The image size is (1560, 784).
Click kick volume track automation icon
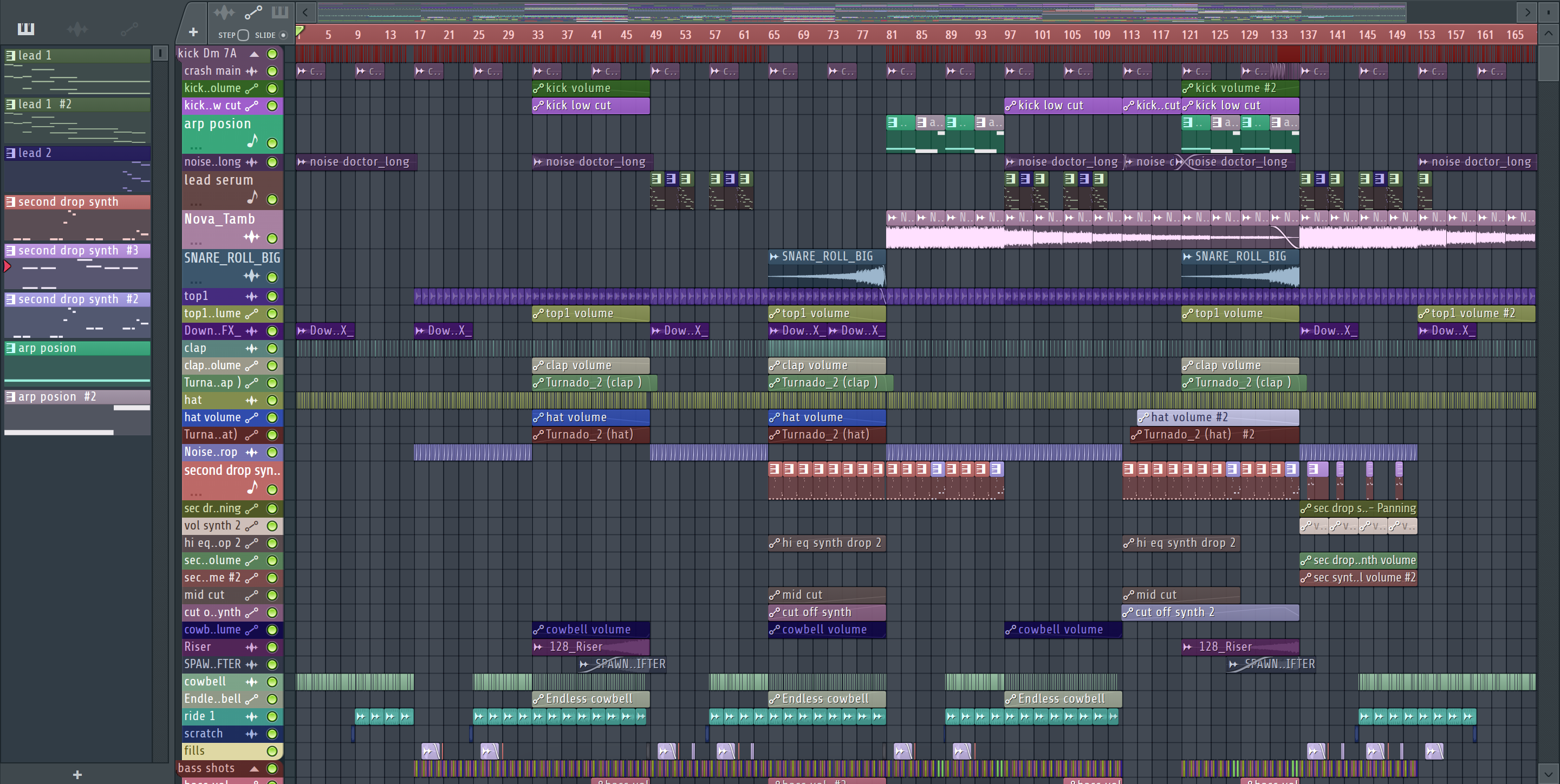(x=251, y=88)
